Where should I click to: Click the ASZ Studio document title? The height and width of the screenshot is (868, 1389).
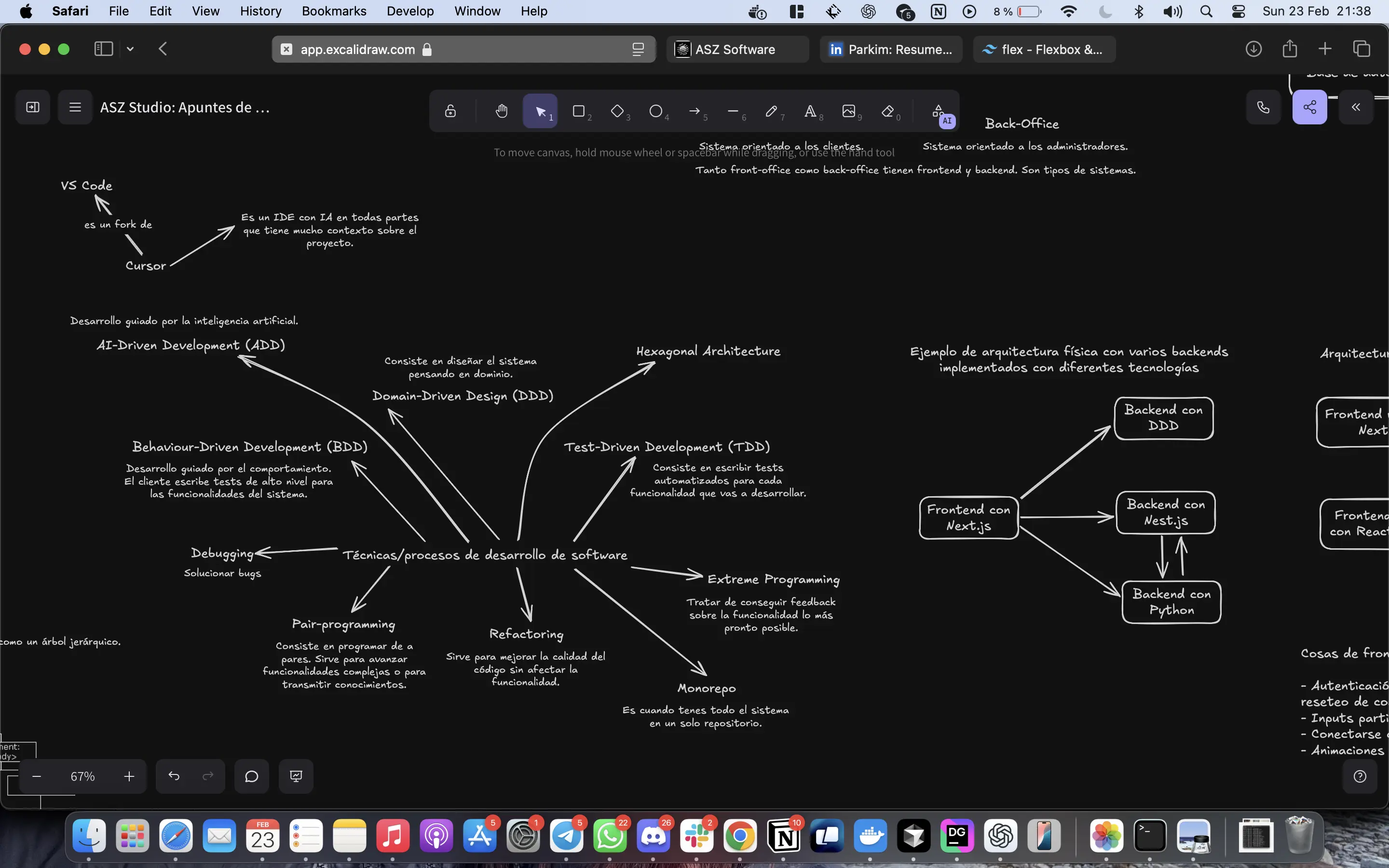(x=185, y=108)
